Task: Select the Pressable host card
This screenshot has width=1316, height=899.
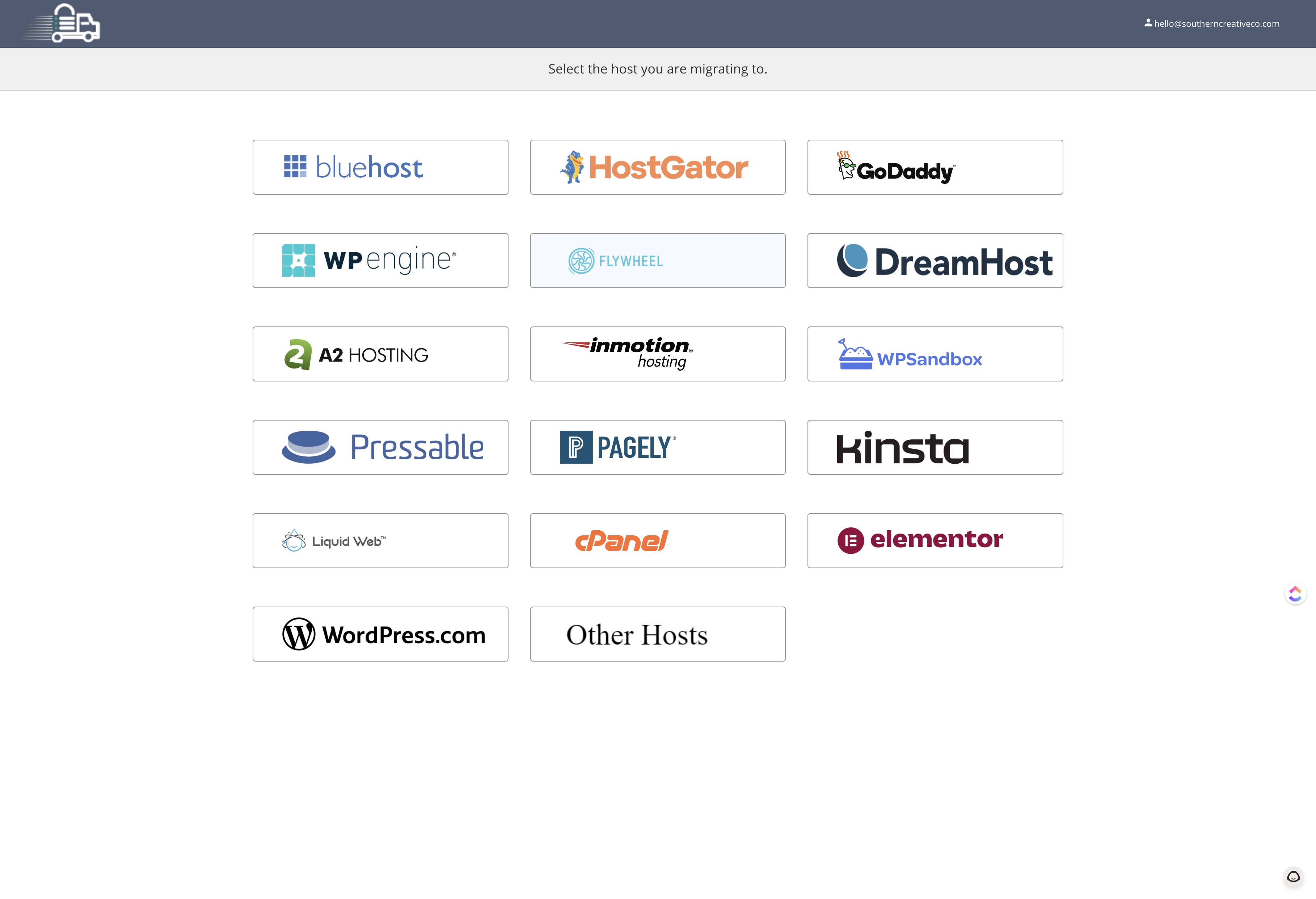Action: 380,447
